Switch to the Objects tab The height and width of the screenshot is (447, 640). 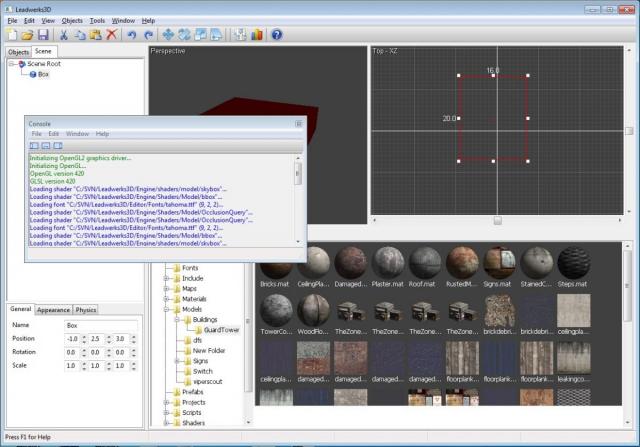tap(18, 51)
